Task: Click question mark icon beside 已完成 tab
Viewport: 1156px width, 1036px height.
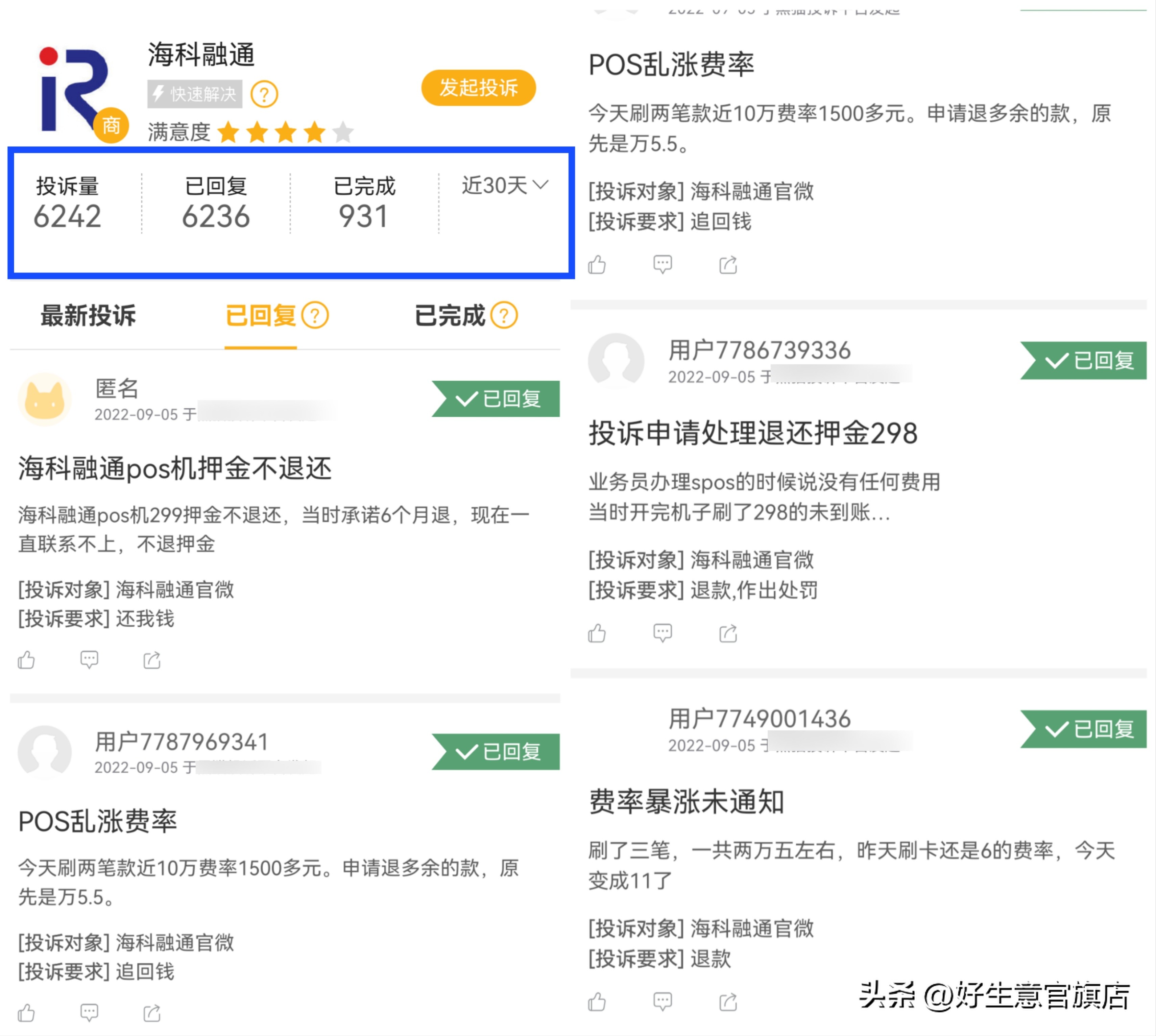Action: click(x=504, y=315)
